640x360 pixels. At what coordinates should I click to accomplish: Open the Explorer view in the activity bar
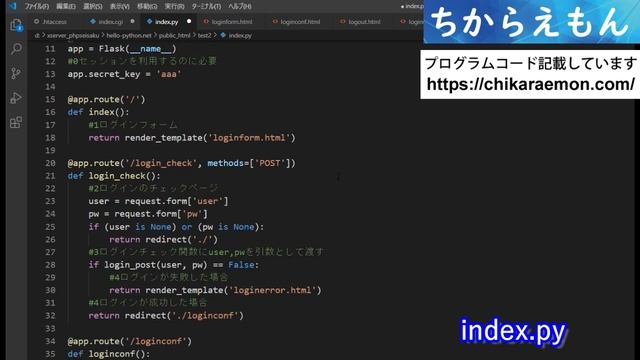[x=16, y=25]
